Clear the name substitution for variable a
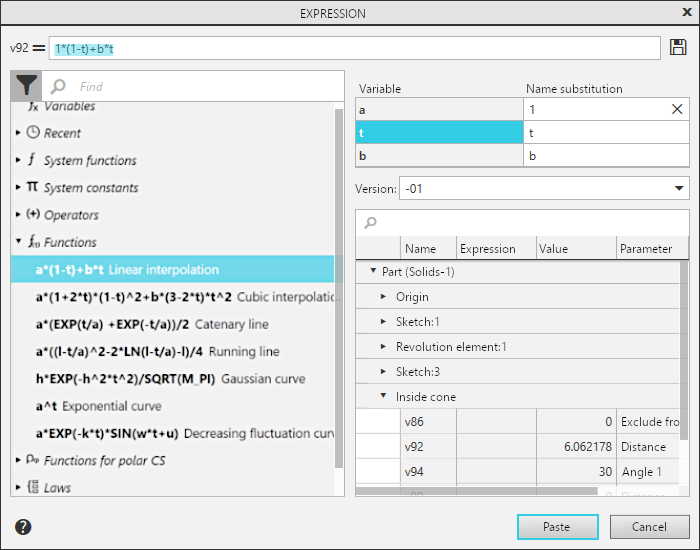 pyautogui.click(x=677, y=109)
